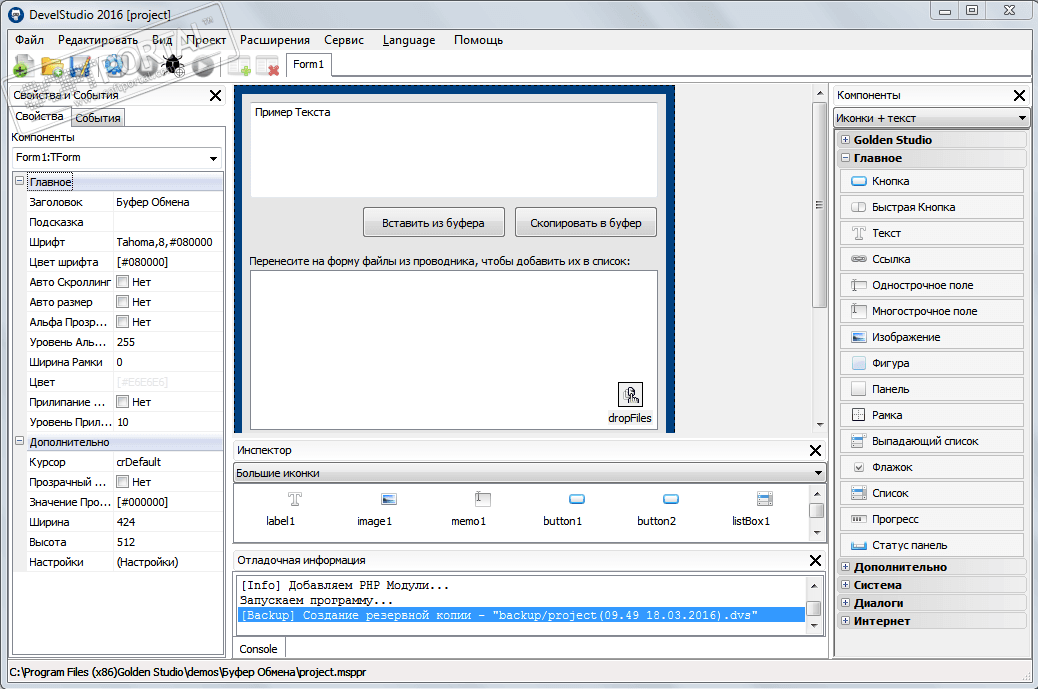
Task: Select the Фигура component
Action: [931, 363]
